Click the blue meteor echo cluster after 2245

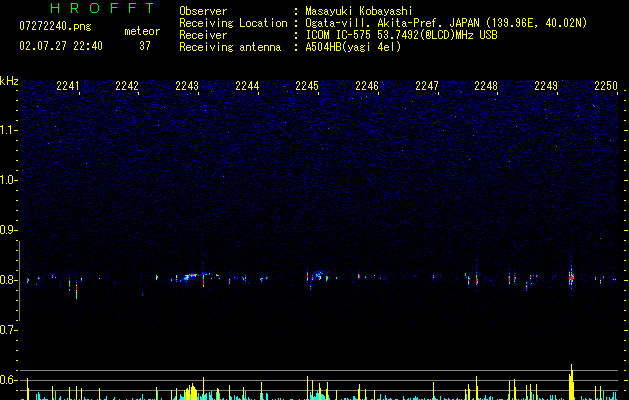[x=319, y=274]
